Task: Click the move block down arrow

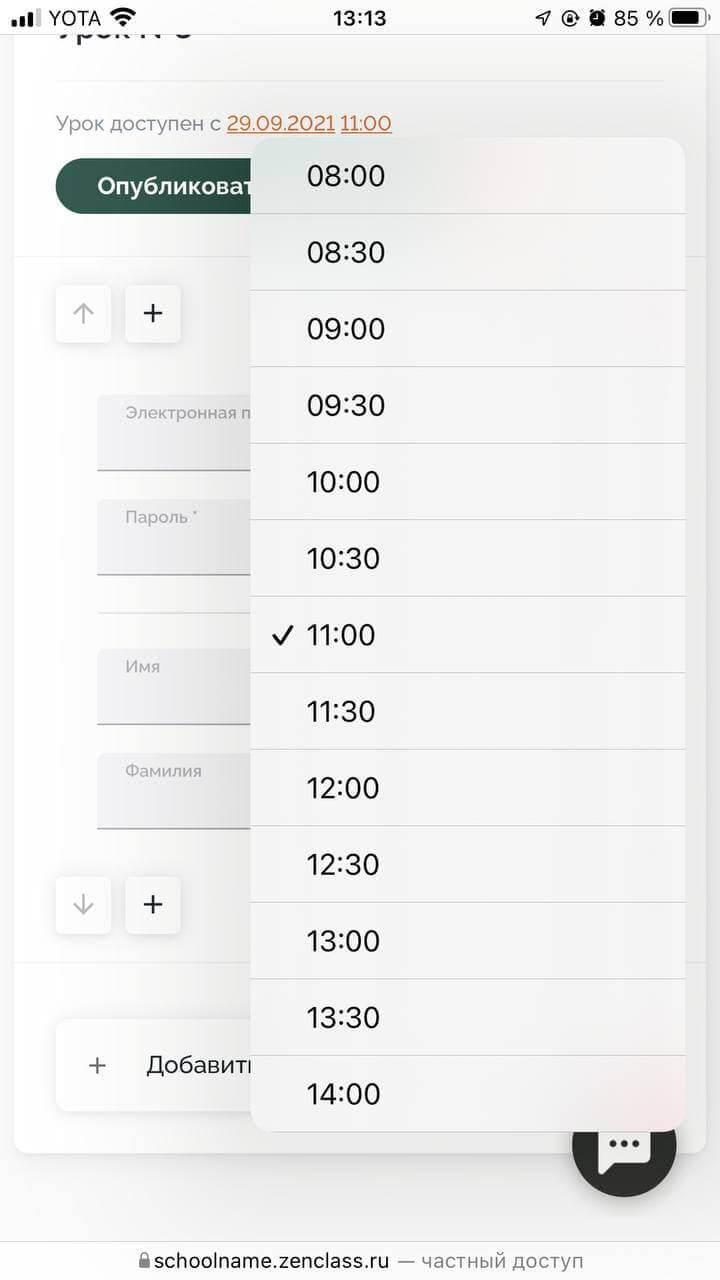Action: 83,905
